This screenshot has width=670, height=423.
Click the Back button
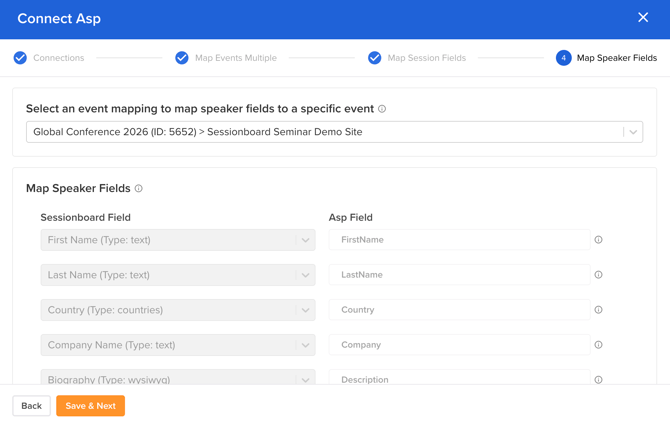pos(31,406)
